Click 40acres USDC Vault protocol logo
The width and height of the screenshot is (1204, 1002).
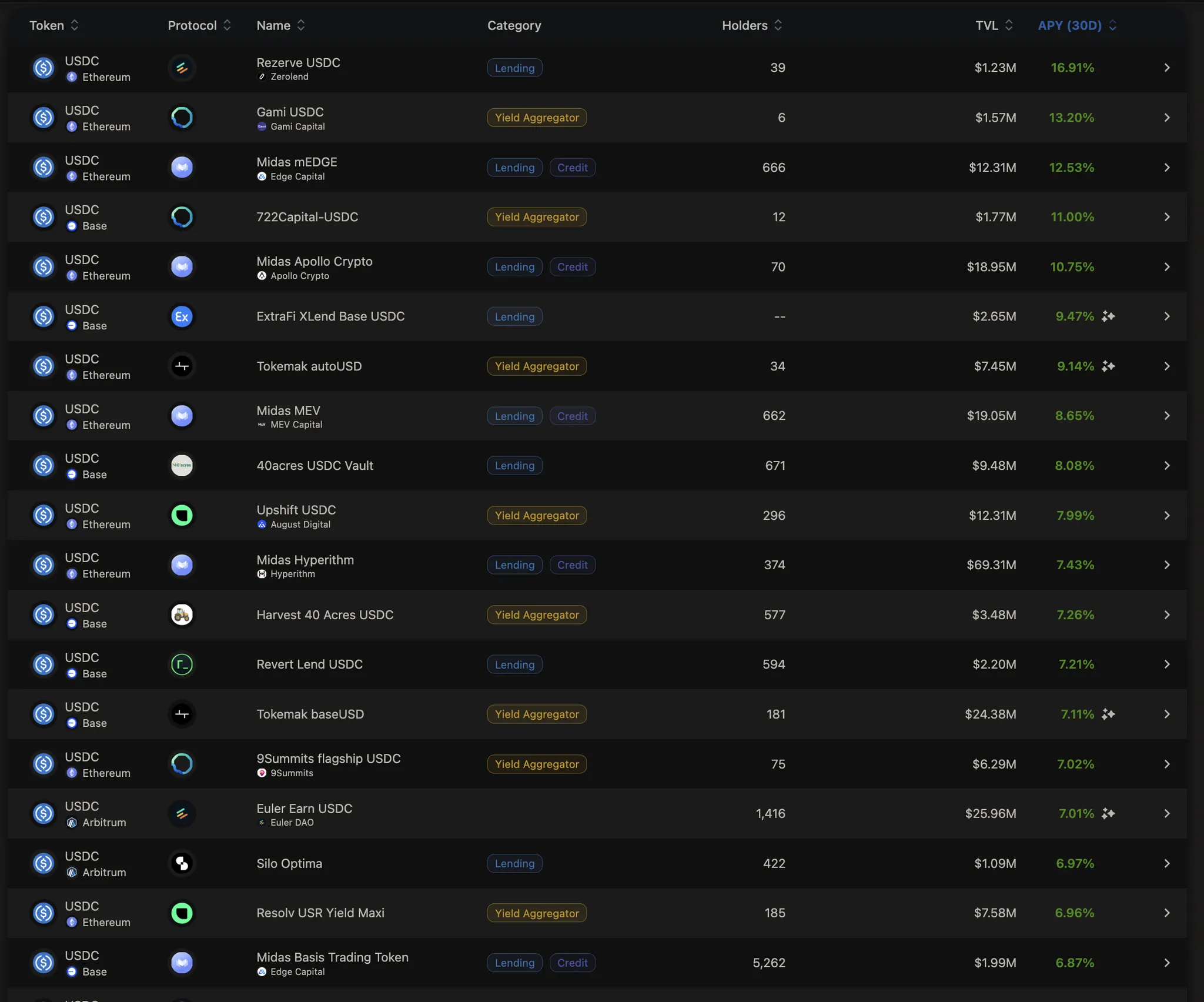182,466
